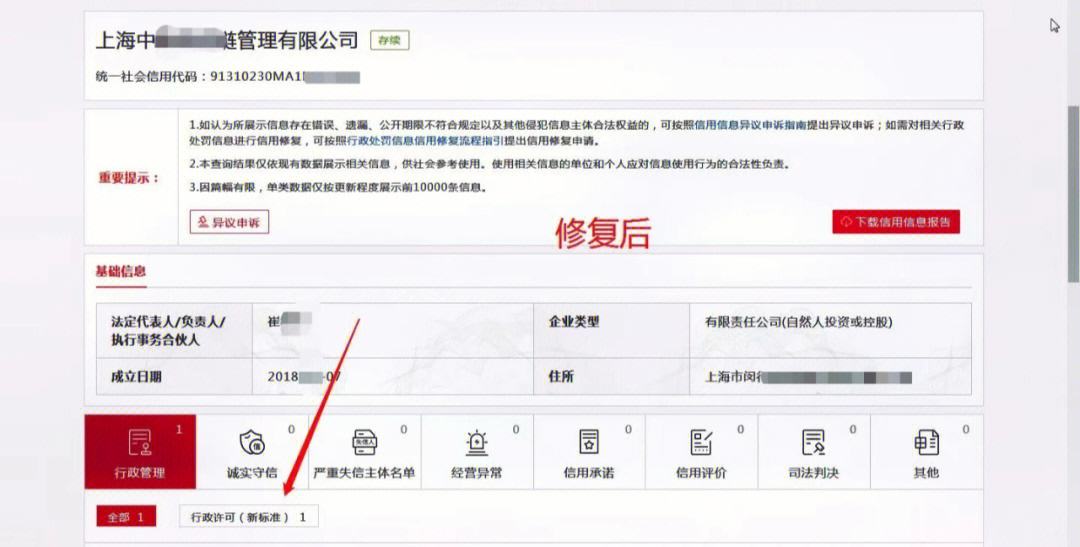Click the 经营异常 alarm light icon
The image size is (1080, 547).
tap(477, 442)
